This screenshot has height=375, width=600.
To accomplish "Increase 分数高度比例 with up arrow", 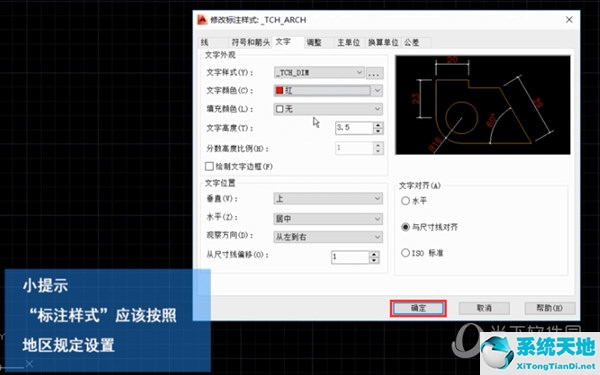I will tap(378, 145).
